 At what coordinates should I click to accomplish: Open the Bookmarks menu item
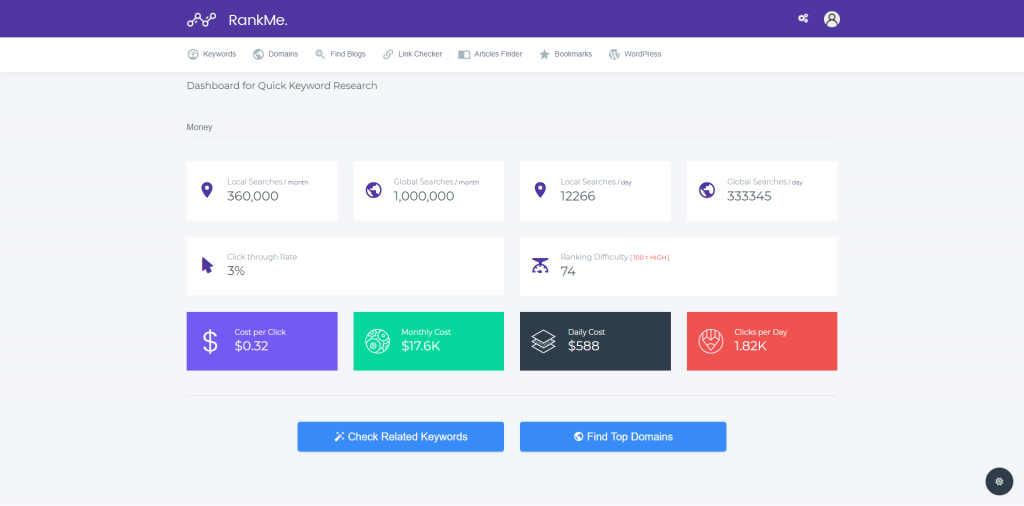point(565,54)
